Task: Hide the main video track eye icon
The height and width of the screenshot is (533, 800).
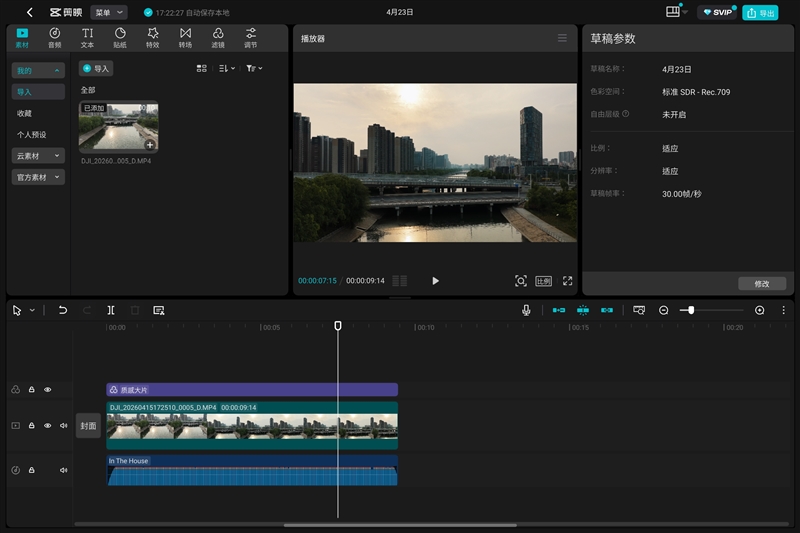Action: 47,426
